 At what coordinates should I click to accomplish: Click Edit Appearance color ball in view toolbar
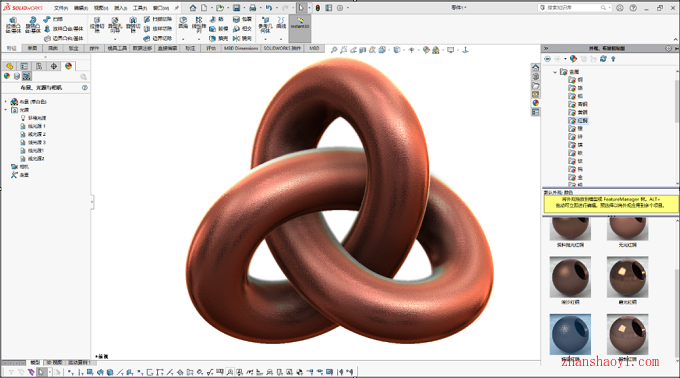pyautogui.click(x=426, y=50)
